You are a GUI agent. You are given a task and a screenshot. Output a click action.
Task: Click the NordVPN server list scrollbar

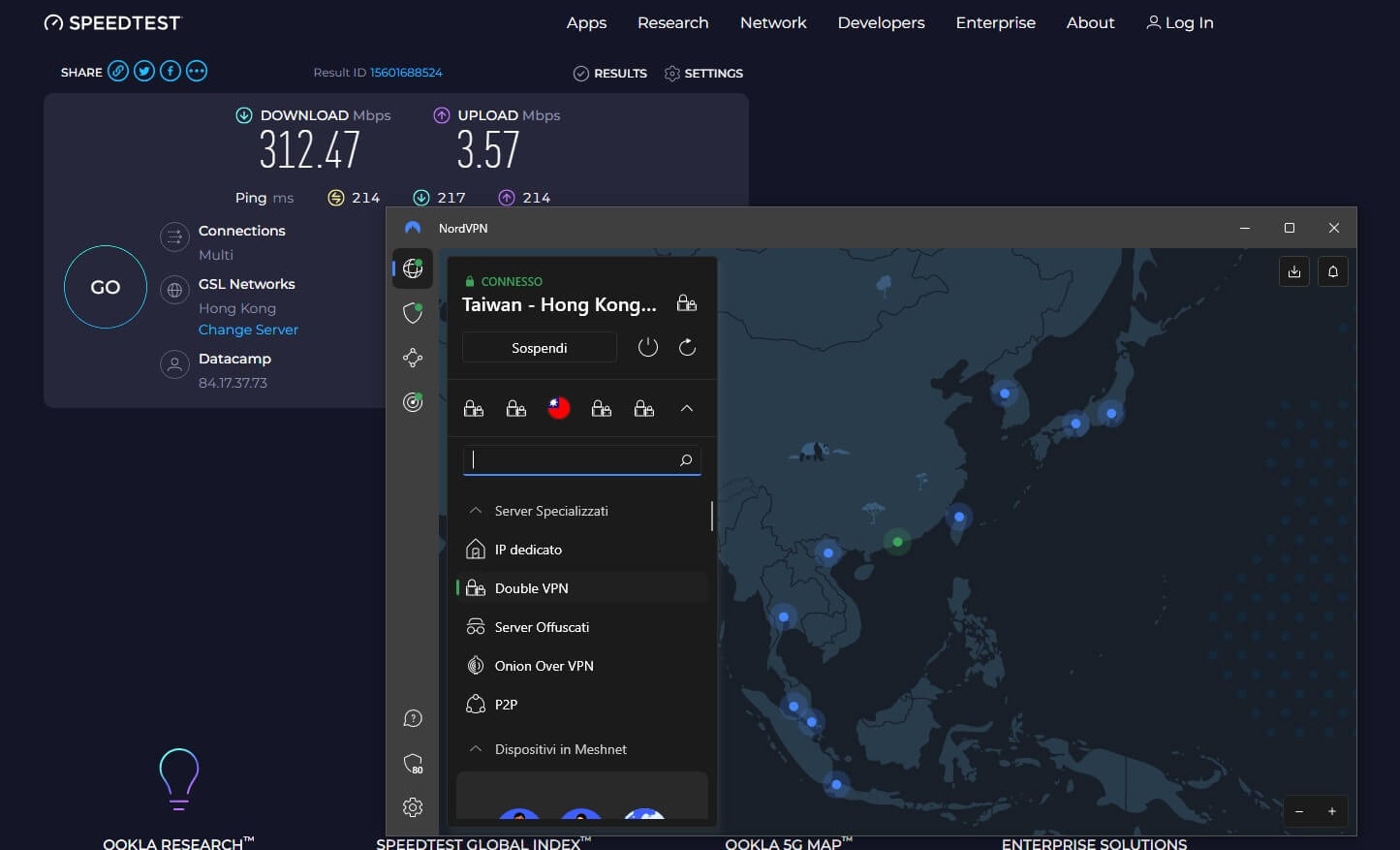[x=712, y=516]
